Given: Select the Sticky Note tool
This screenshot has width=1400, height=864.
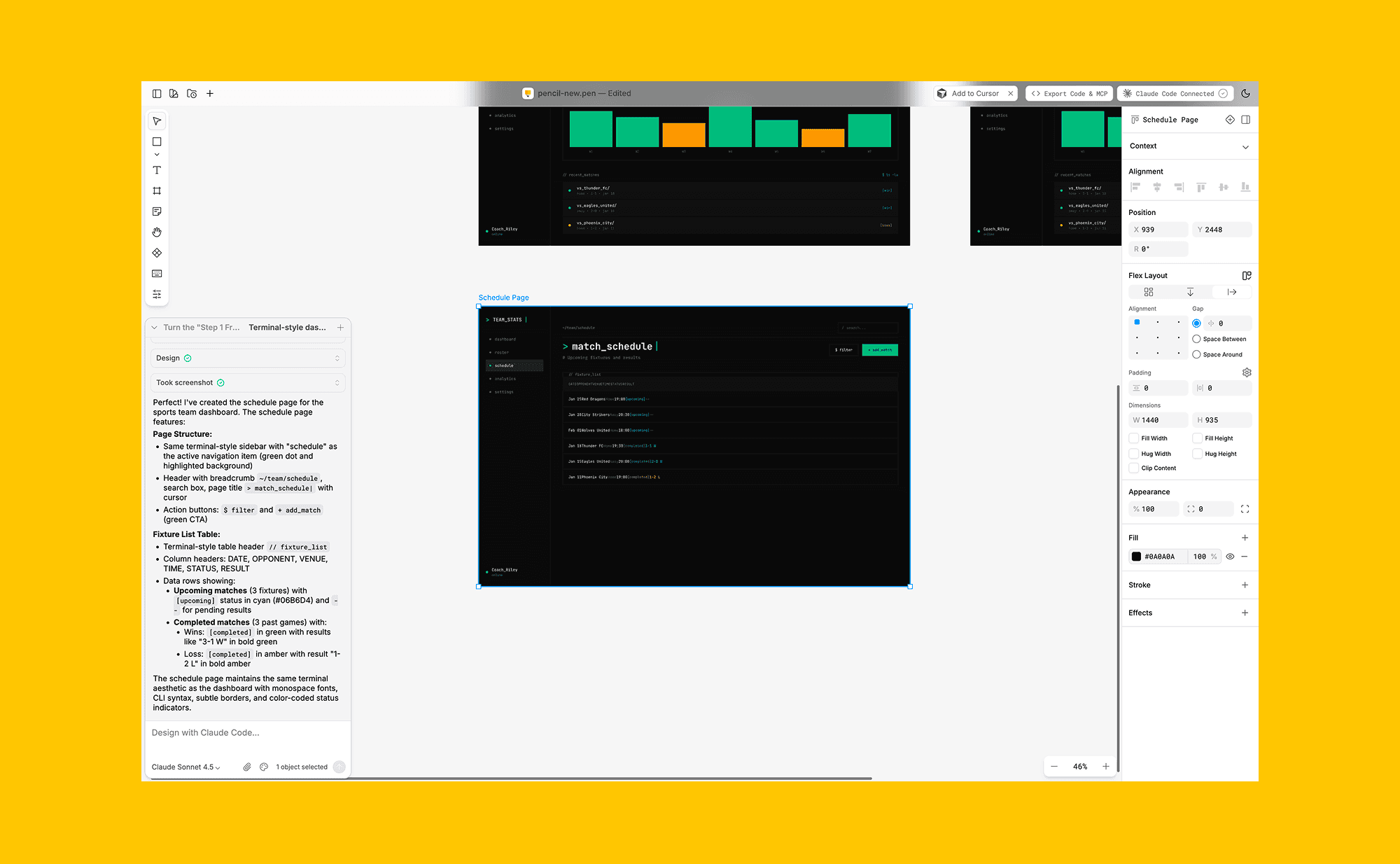Looking at the screenshot, I should (157, 211).
